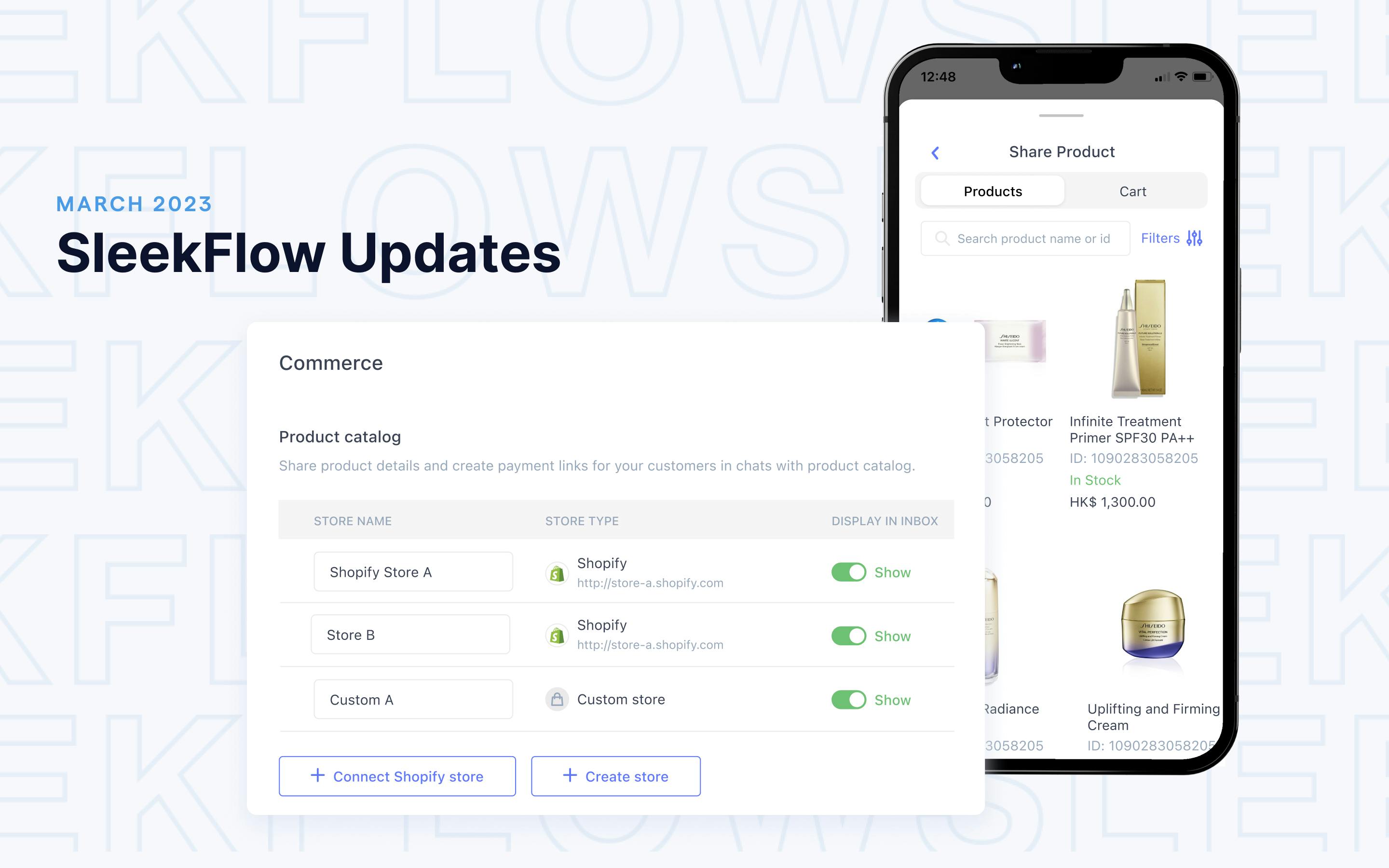Click the back arrow icon on Share Product screen
This screenshot has height=868, width=1389.
click(933, 152)
